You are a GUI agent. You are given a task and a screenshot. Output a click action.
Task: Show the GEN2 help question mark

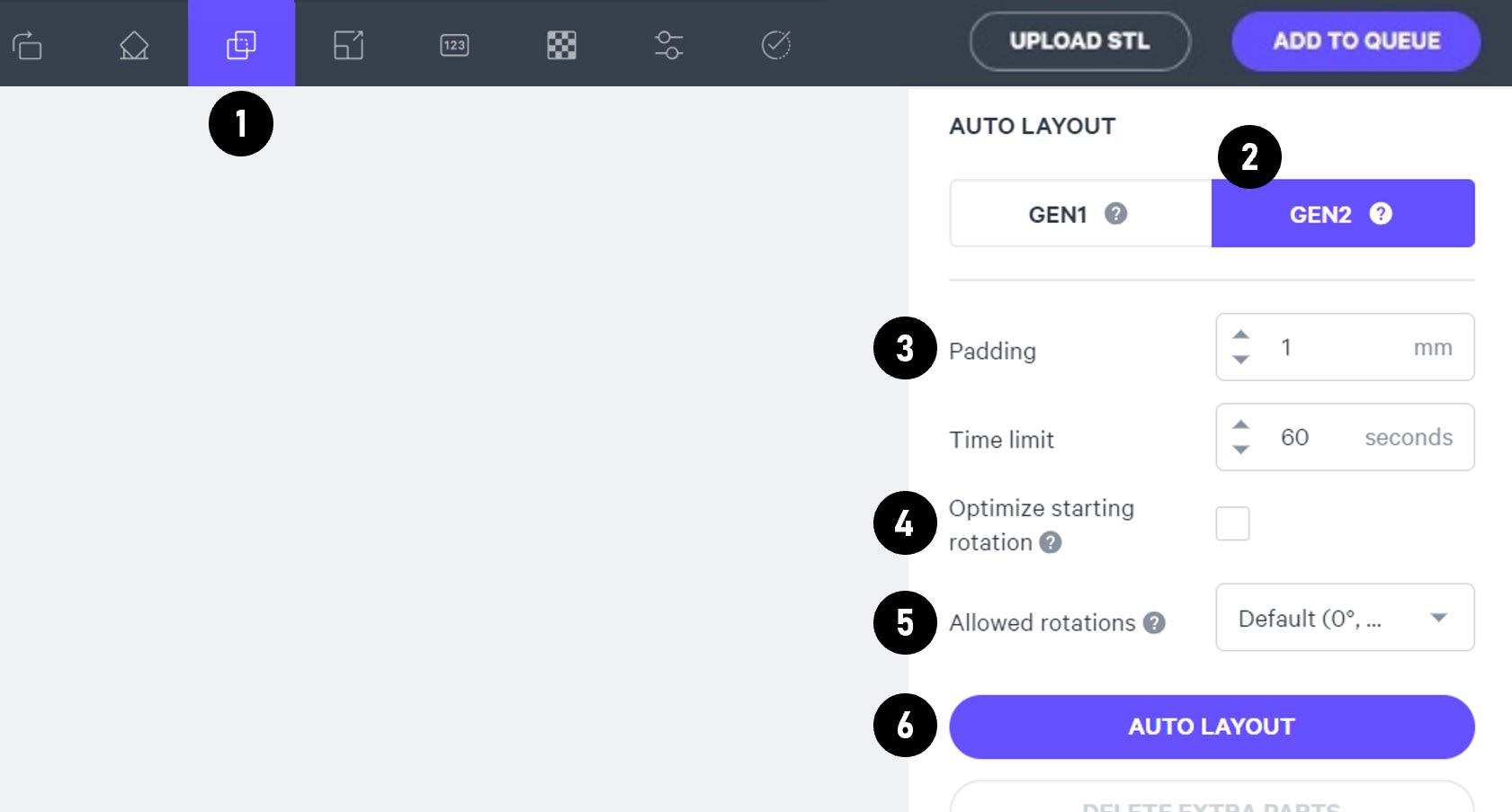(1380, 213)
